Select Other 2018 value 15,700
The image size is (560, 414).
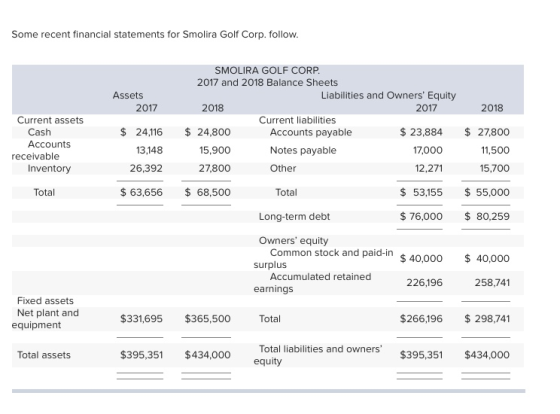495,168
